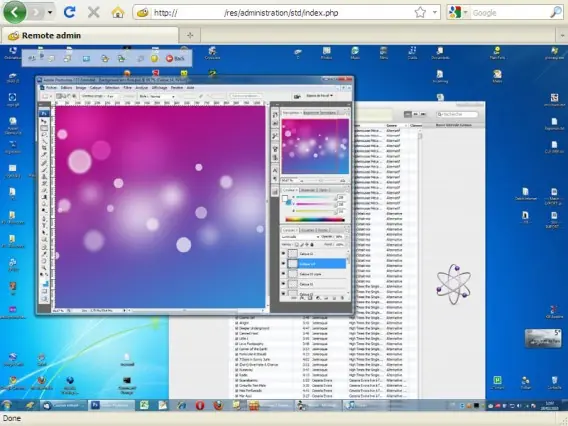
Task: Open Adobe Bridge from the options bar icon
Action: [297, 96]
